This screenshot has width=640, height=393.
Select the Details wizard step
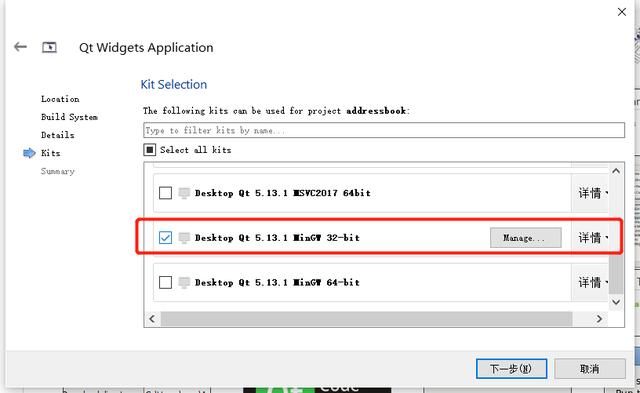58,135
